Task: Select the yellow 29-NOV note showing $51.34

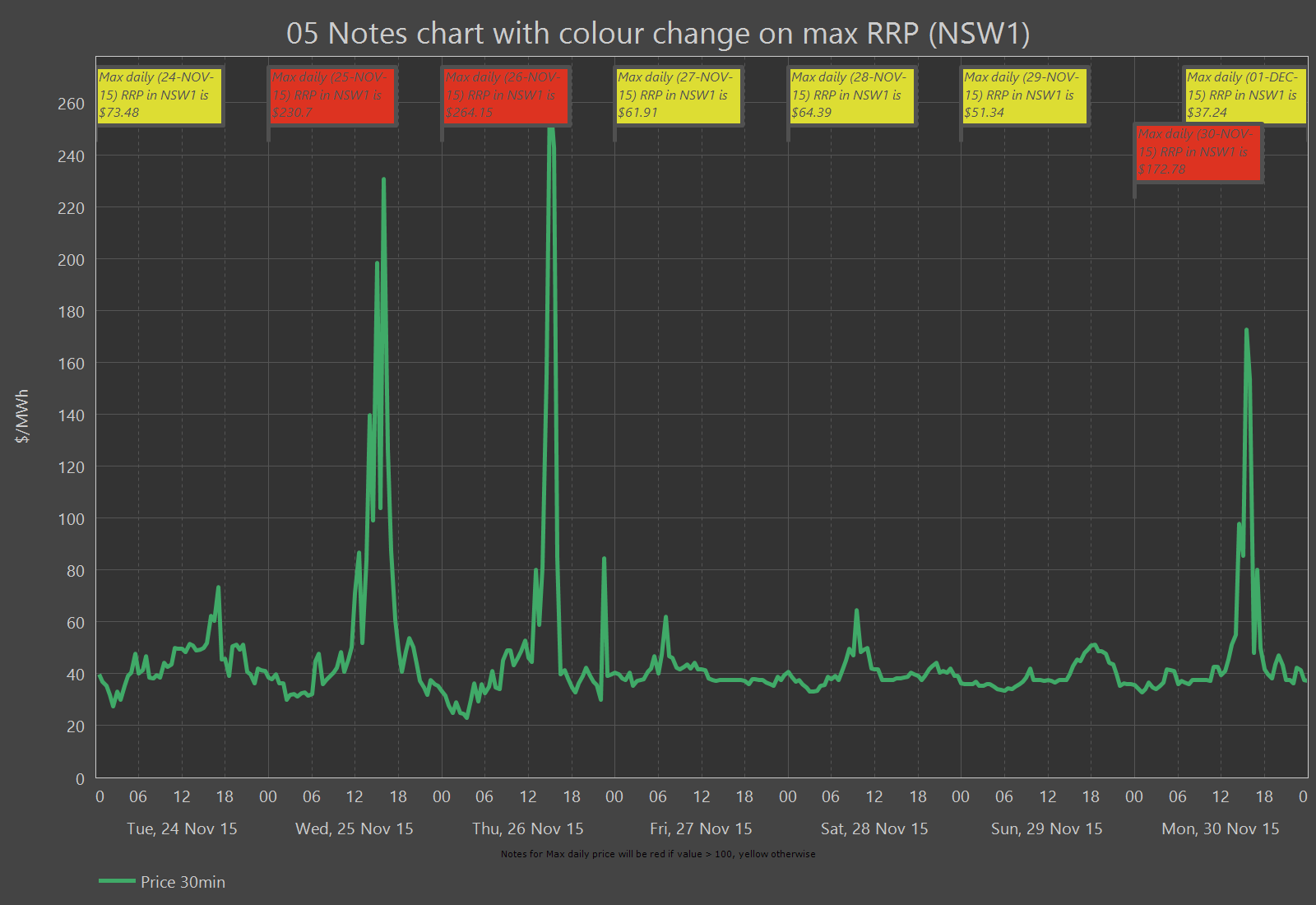Action: [1024, 95]
